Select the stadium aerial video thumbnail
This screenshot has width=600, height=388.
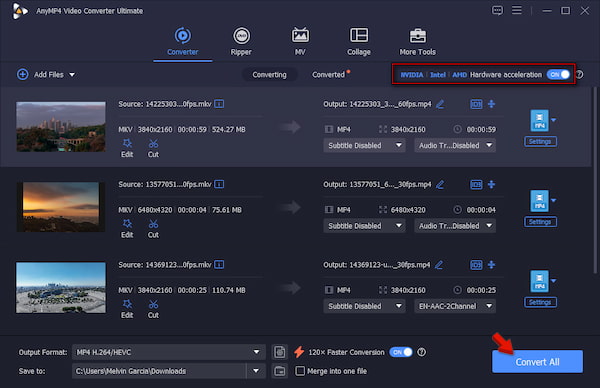pyautogui.click(x=61, y=287)
